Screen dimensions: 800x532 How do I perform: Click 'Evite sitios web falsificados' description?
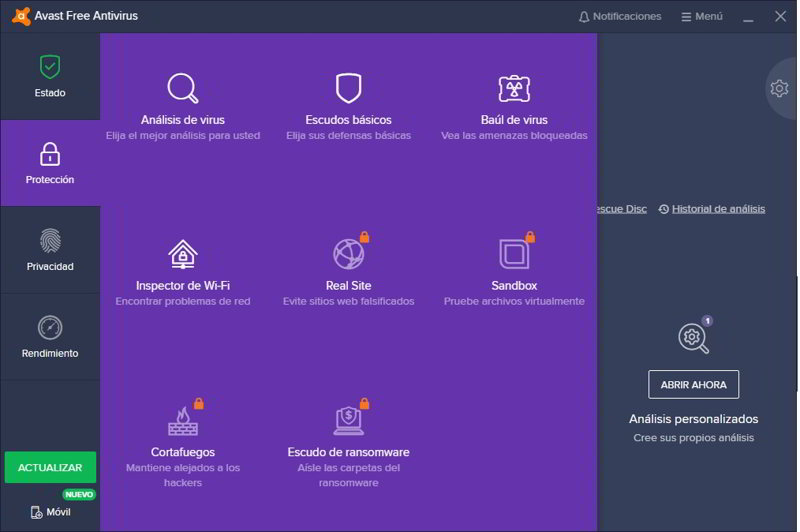coord(348,301)
